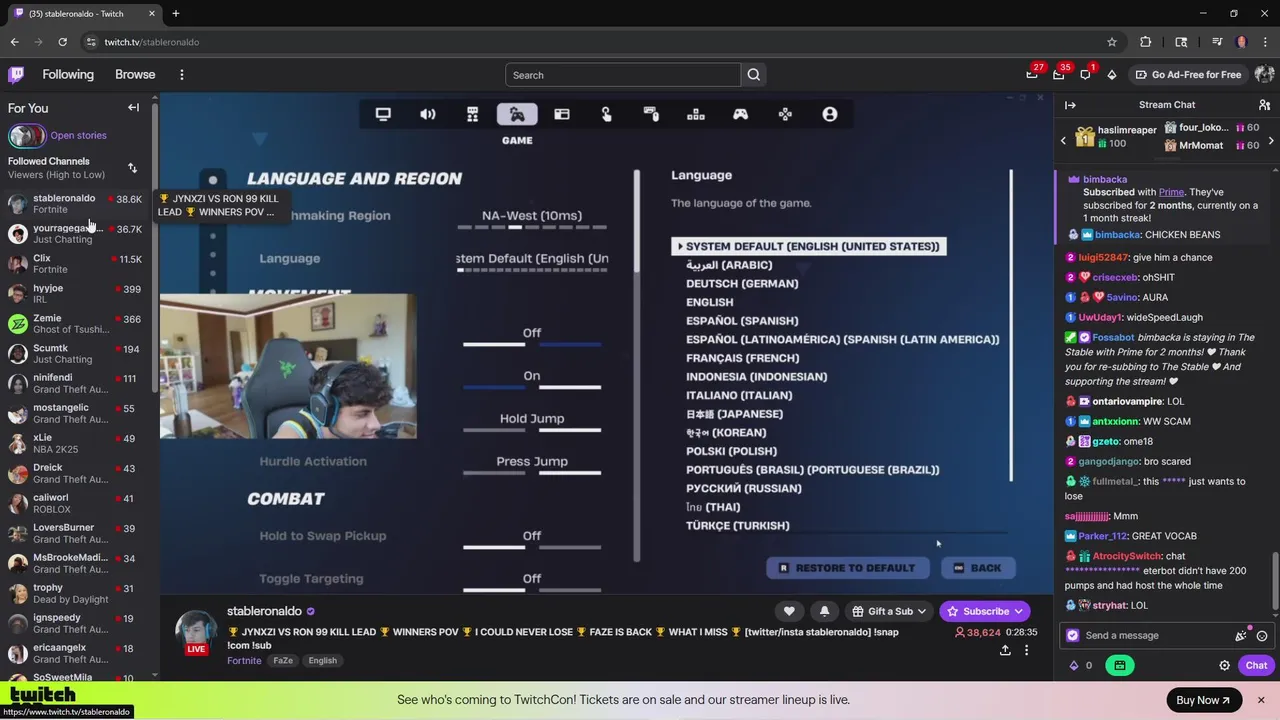Image resolution: width=1280 pixels, height=720 pixels.
Task: Share the stream via upload icon
Action: coord(1005,650)
